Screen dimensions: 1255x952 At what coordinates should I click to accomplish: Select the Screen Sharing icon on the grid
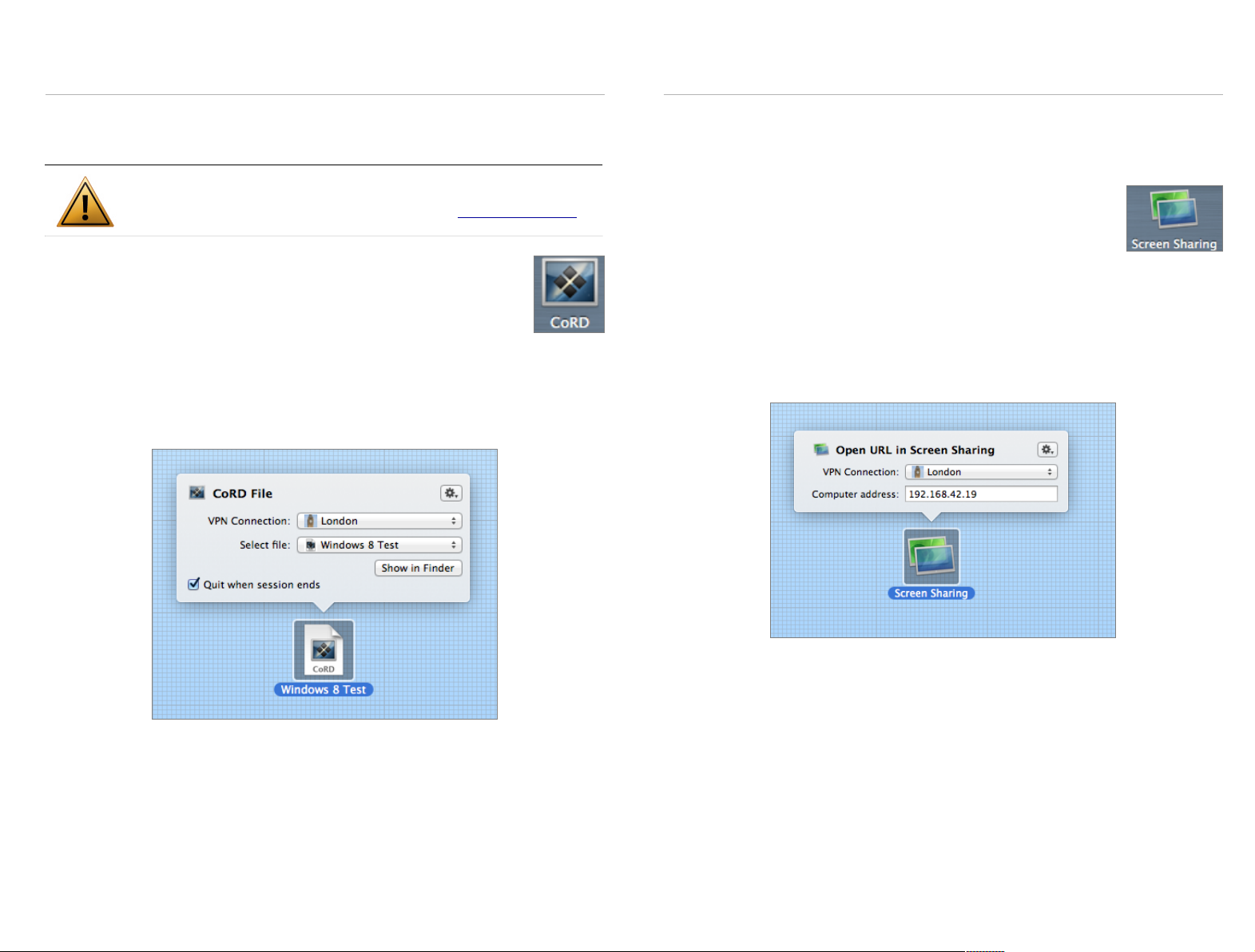931,557
